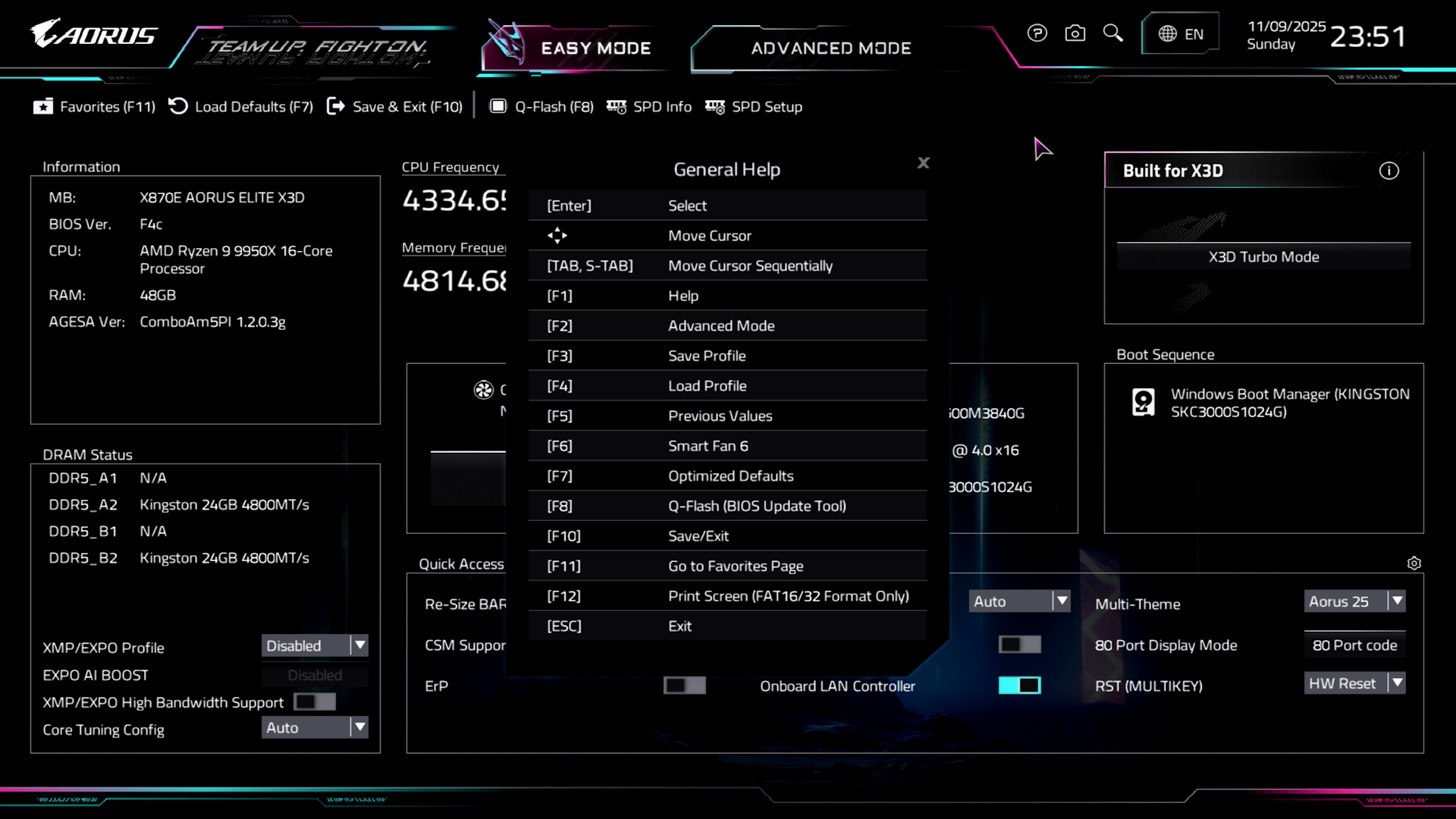The image size is (1456, 819).
Task: Switch to Advanced Mode tab
Action: coord(830,49)
